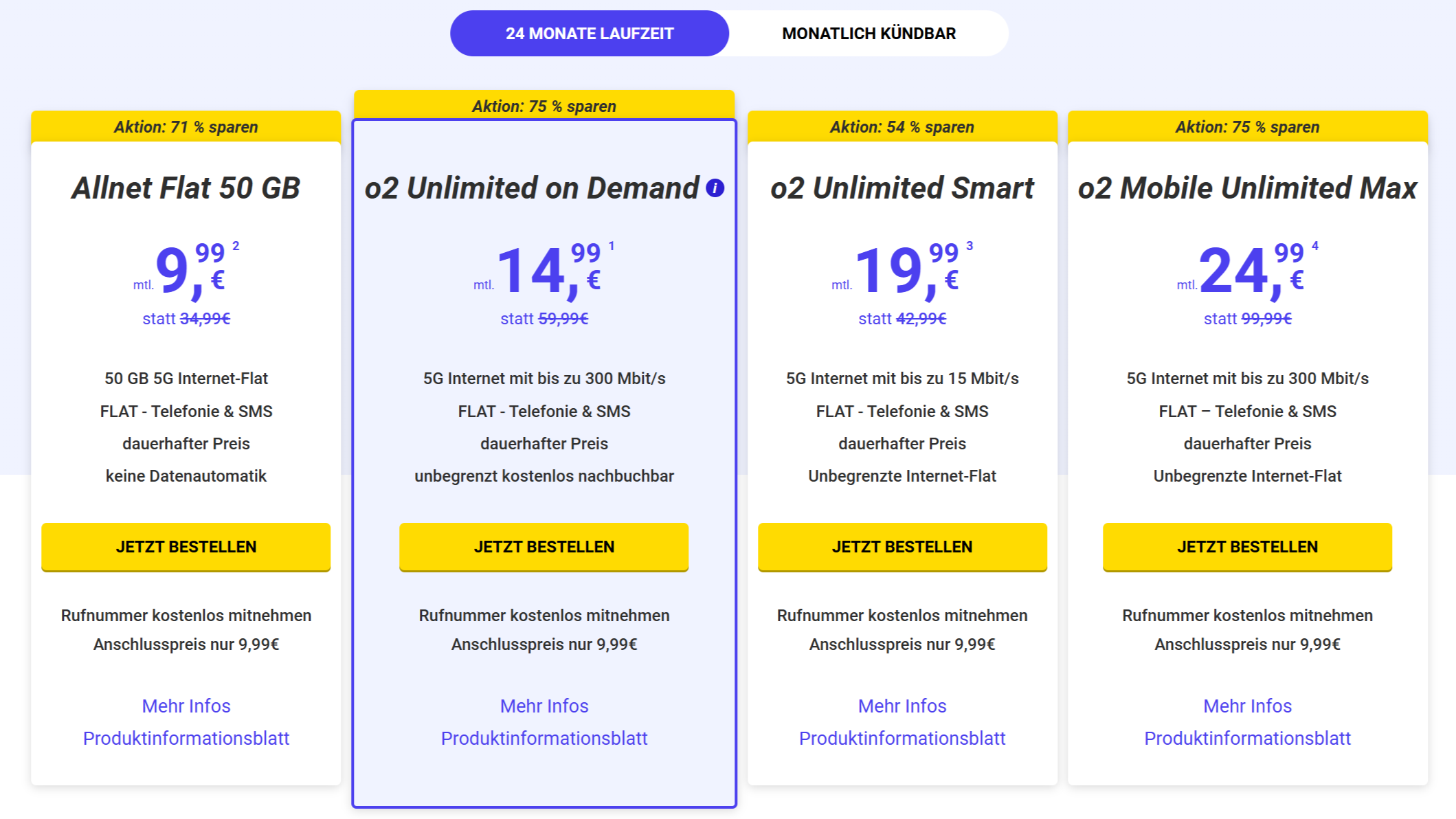Open Produktinformationsblatt for Allnet Flat 50 GB
The width and height of the screenshot is (1456, 819).
pyautogui.click(x=186, y=738)
